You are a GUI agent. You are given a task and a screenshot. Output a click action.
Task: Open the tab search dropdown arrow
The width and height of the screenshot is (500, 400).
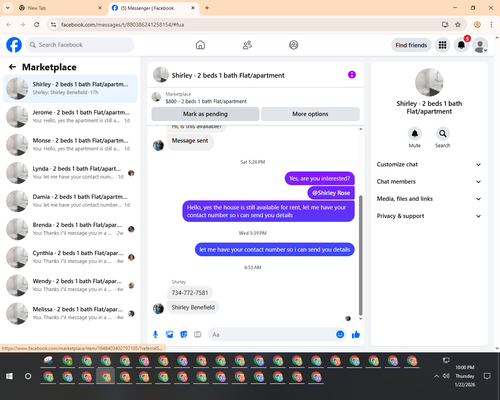tap(8, 8)
